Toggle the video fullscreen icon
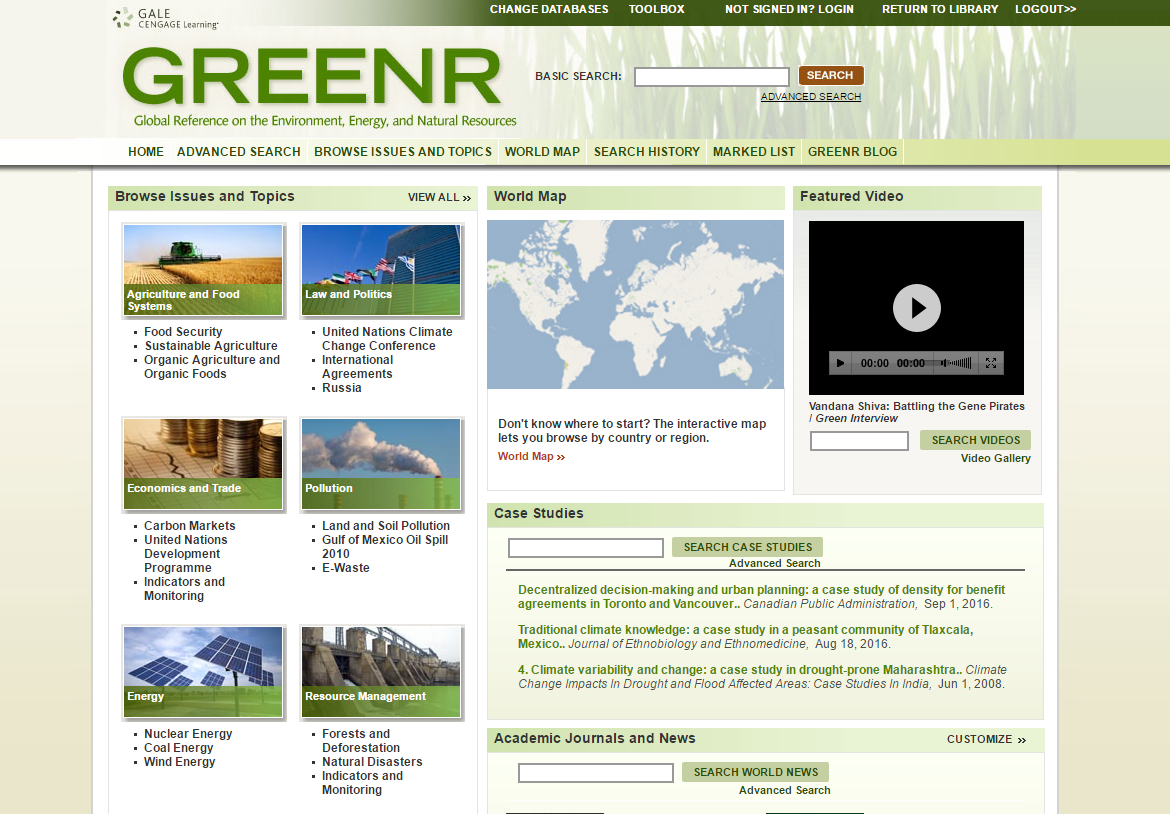Screen dimensions: 1170x814 coord(991,363)
